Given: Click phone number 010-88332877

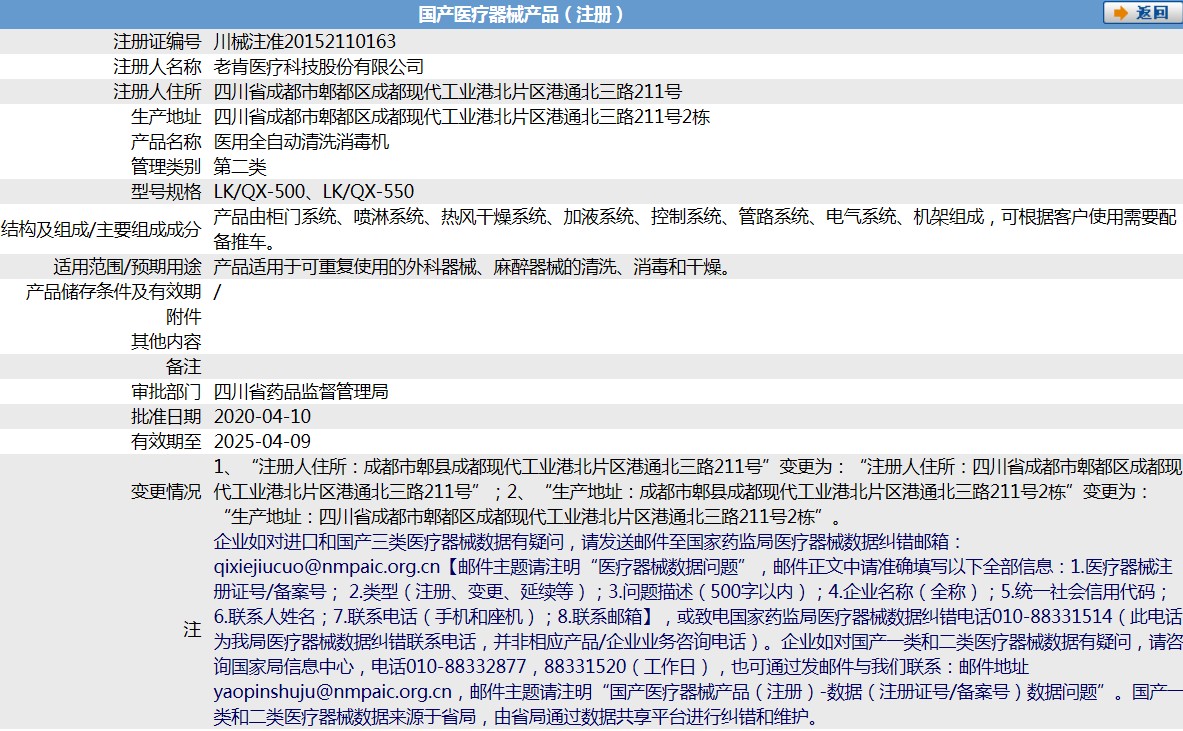Looking at the screenshot, I should 466,667.
